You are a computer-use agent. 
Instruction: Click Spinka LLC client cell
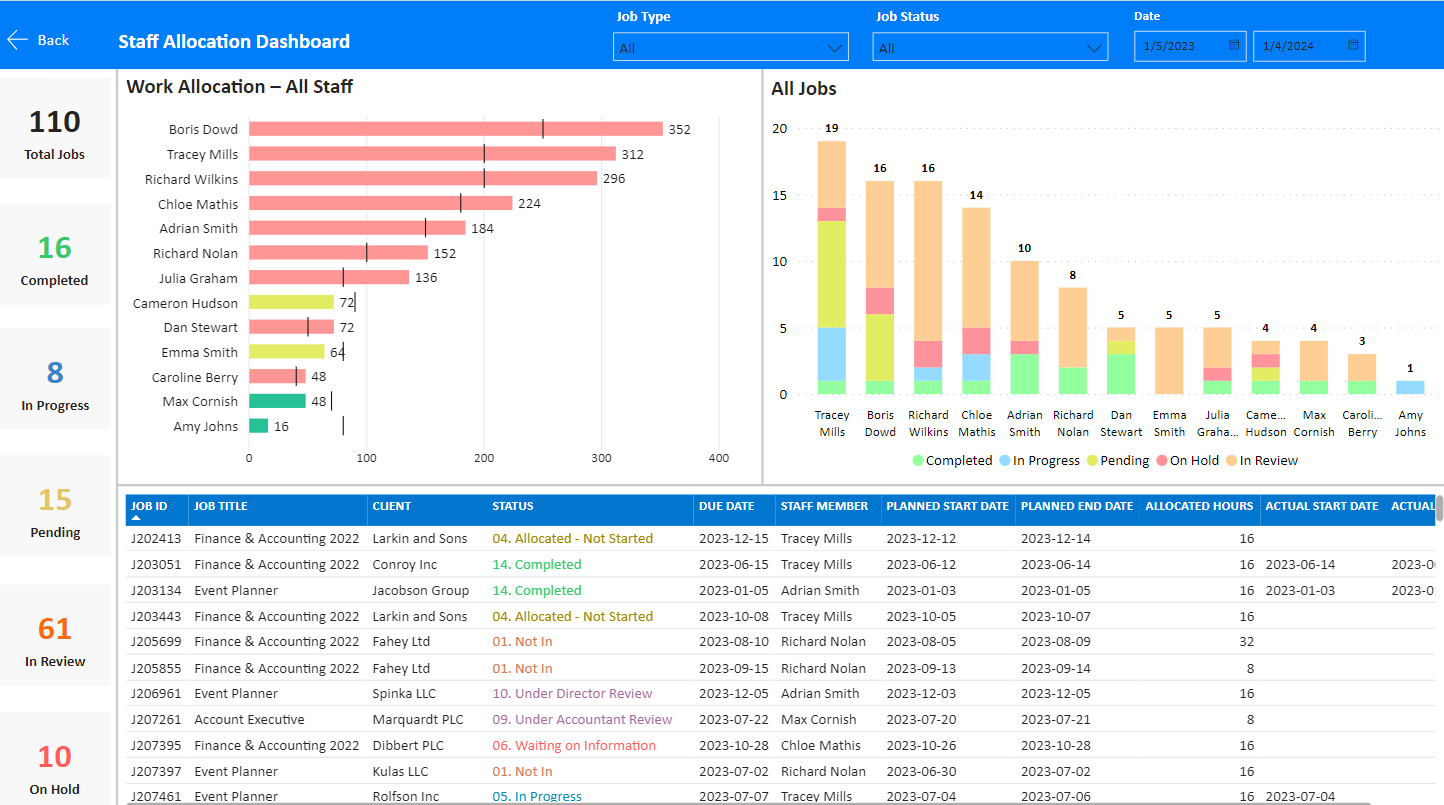pyautogui.click(x=405, y=693)
